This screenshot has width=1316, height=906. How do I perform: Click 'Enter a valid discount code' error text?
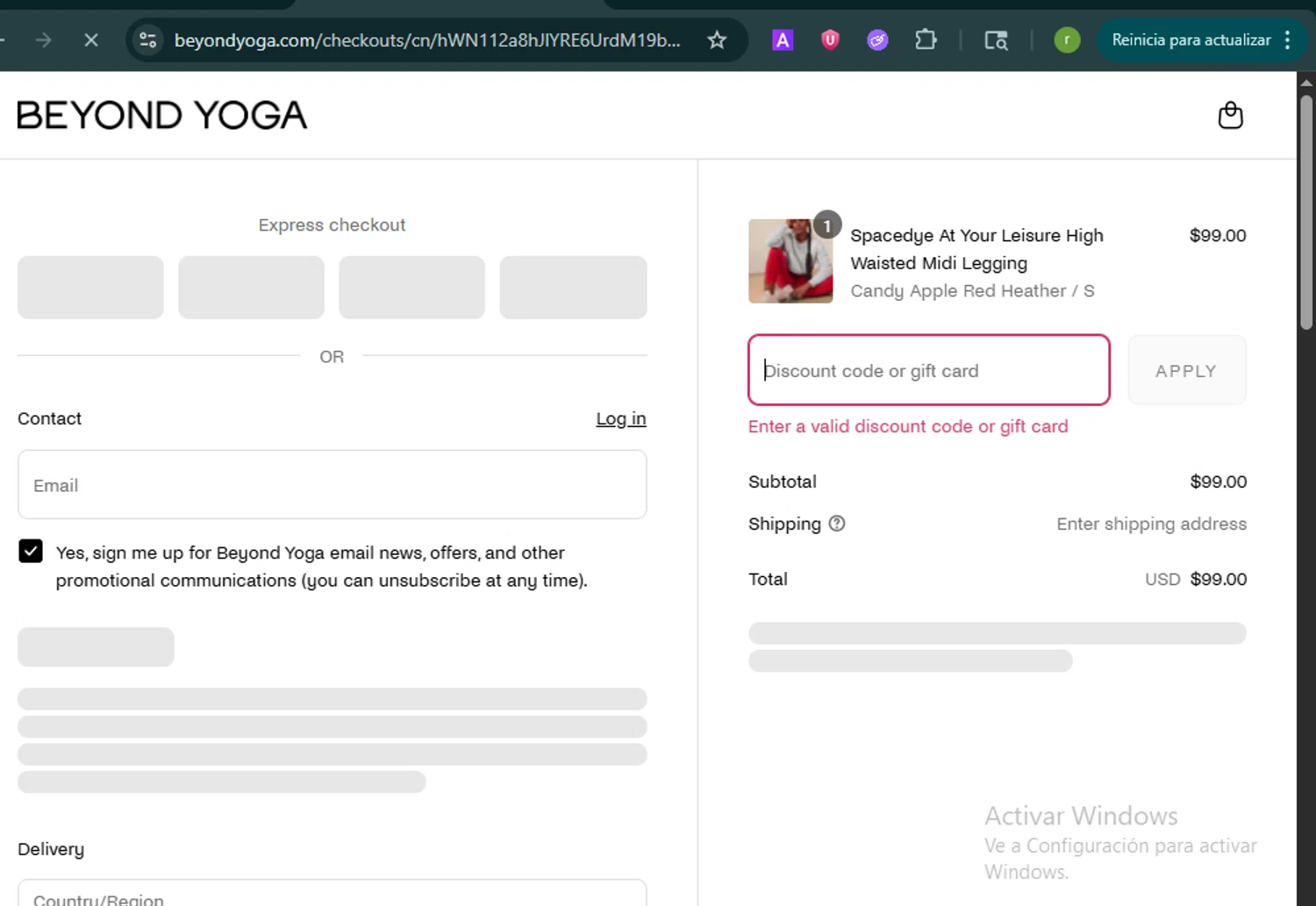908,426
